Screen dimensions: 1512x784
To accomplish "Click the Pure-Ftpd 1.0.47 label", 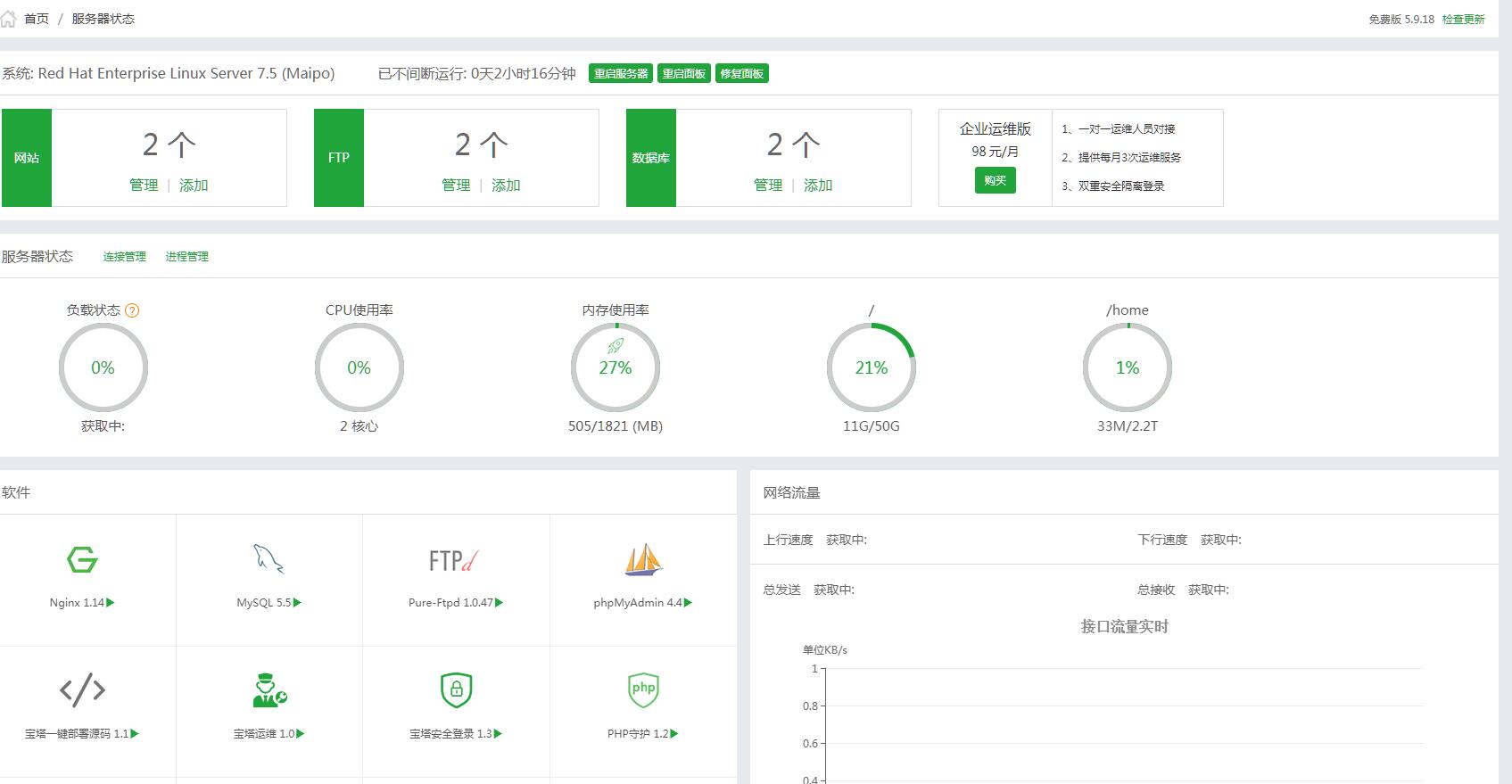I will point(450,603).
